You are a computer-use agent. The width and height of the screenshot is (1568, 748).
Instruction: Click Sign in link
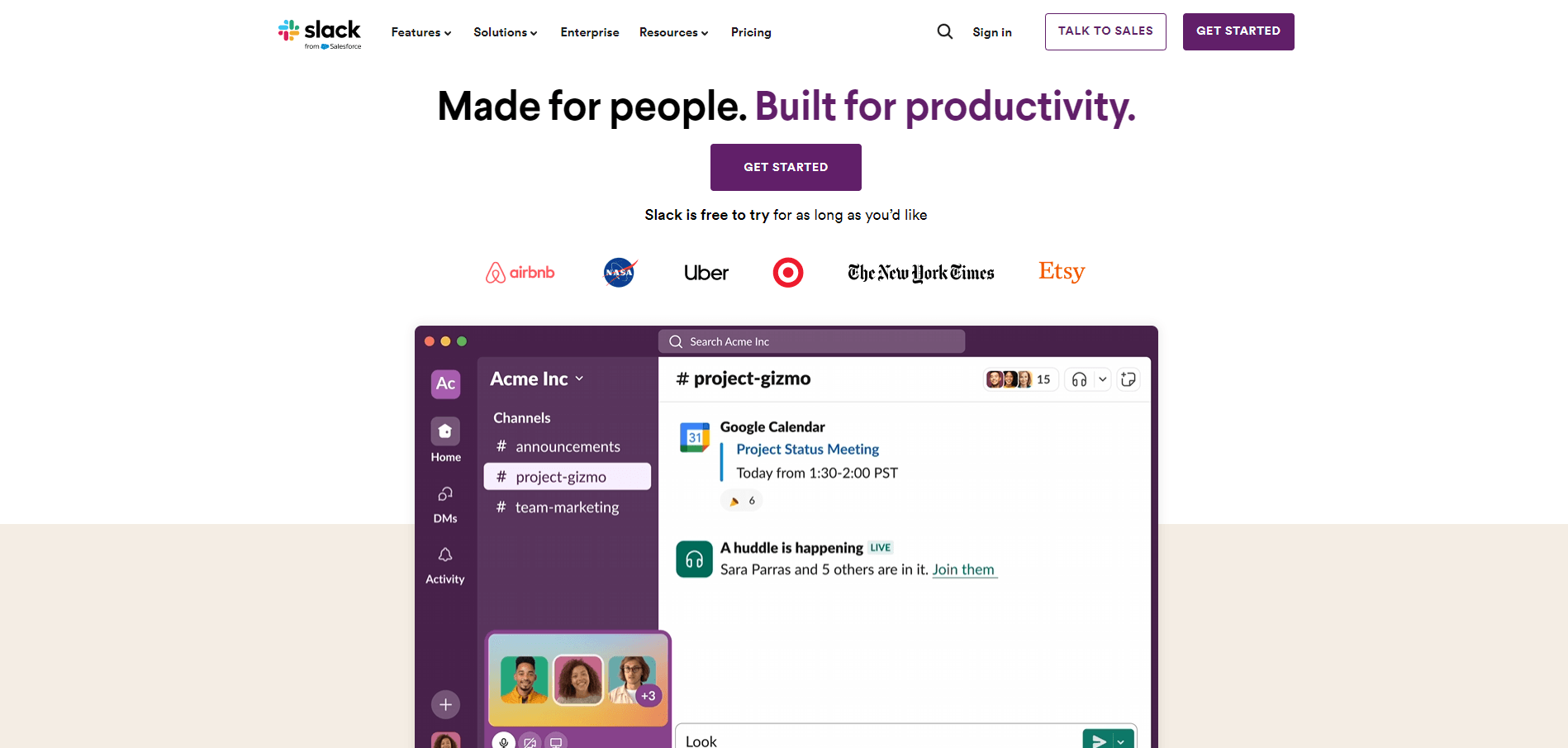tap(991, 32)
